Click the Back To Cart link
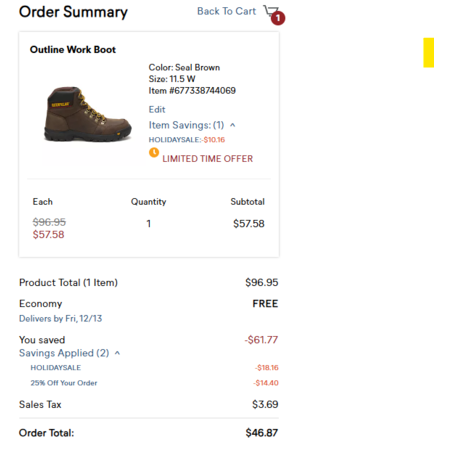The height and width of the screenshot is (450, 450). point(227,11)
